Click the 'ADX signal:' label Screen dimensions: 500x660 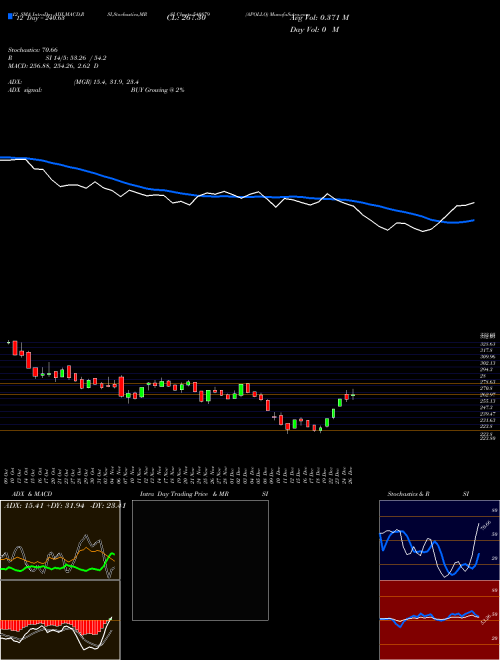tap(25, 90)
